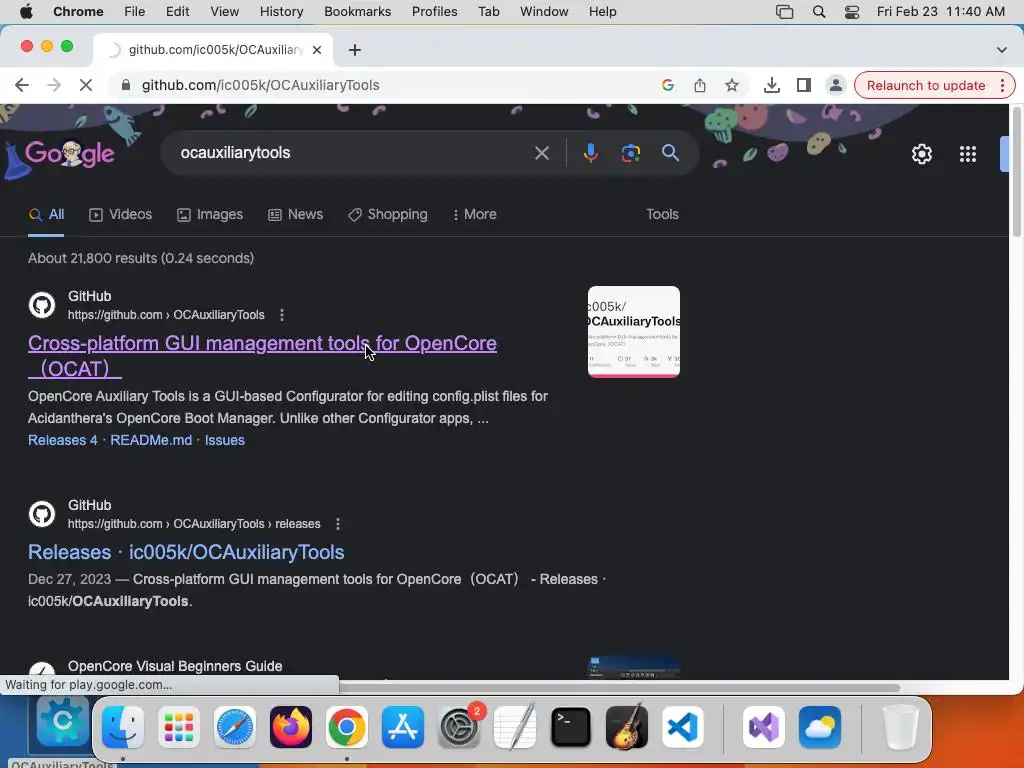This screenshot has width=1024, height=768.
Task: Open a new tab with plus button
Action: tap(355, 50)
